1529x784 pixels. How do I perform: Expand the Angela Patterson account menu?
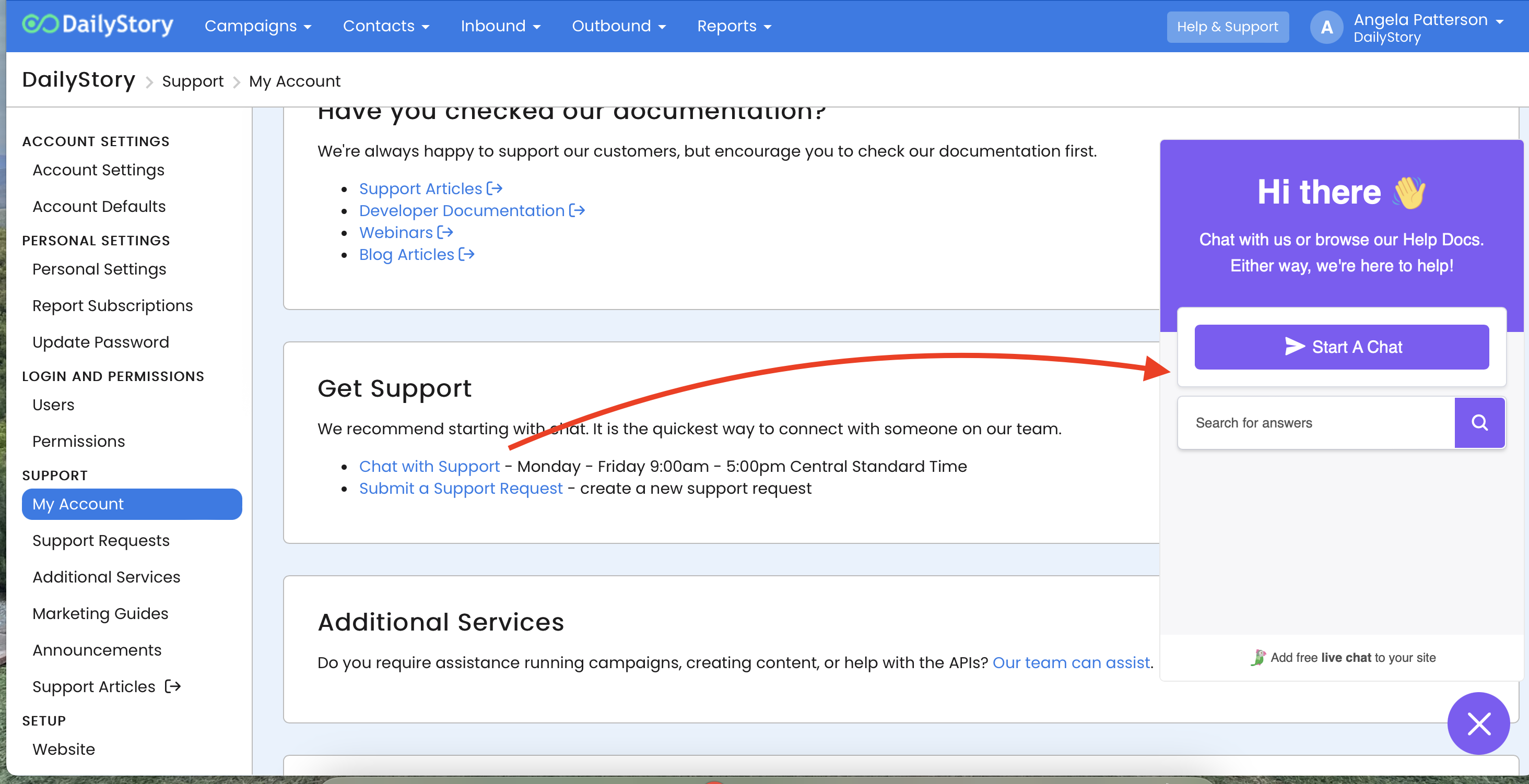click(1428, 27)
